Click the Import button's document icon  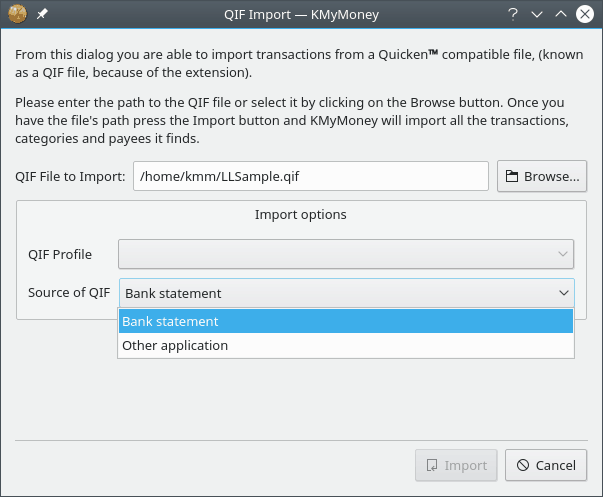click(432, 465)
